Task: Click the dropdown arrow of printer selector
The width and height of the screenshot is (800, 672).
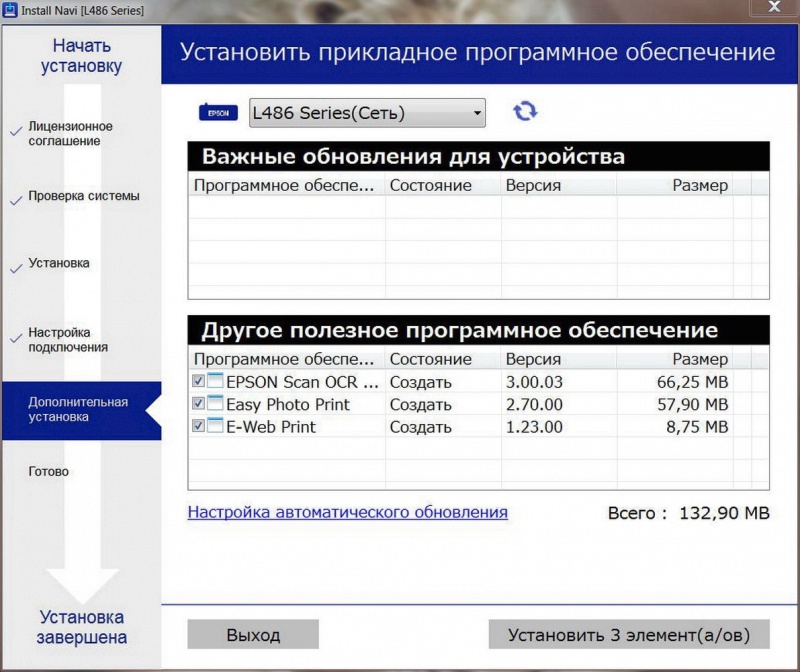Action: (476, 112)
